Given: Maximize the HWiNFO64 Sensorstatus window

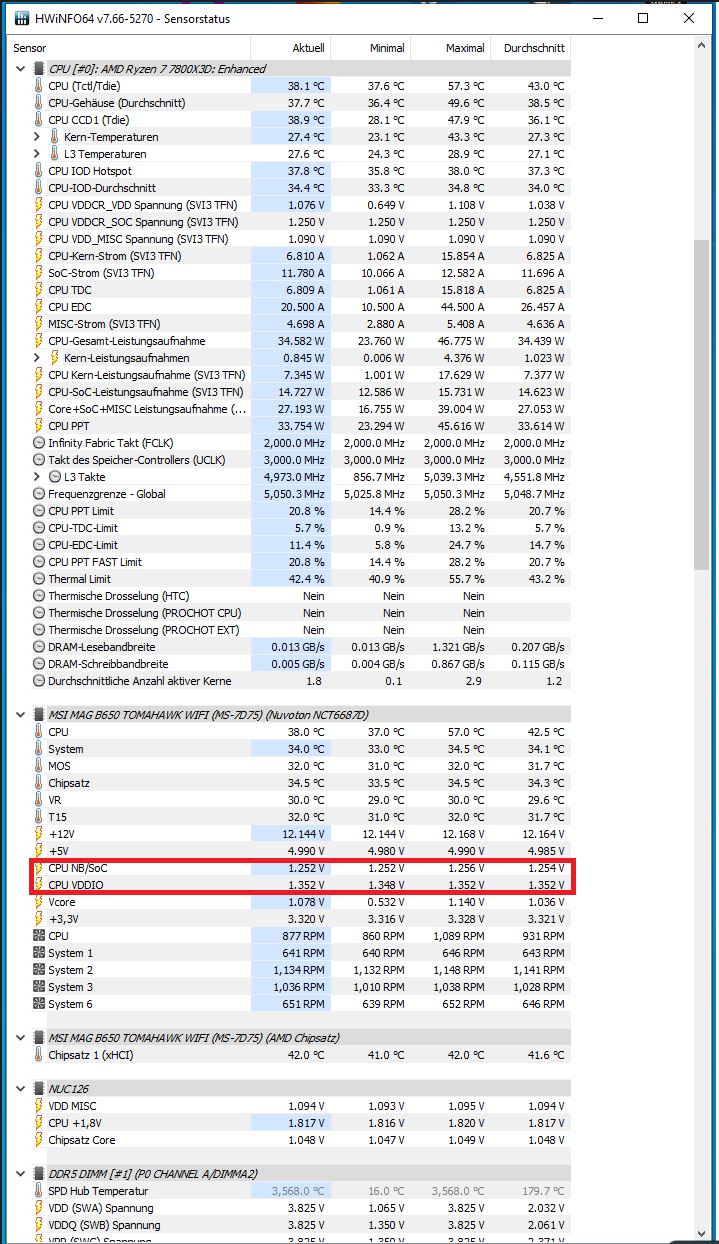Looking at the screenshot, I should point(643,18).
